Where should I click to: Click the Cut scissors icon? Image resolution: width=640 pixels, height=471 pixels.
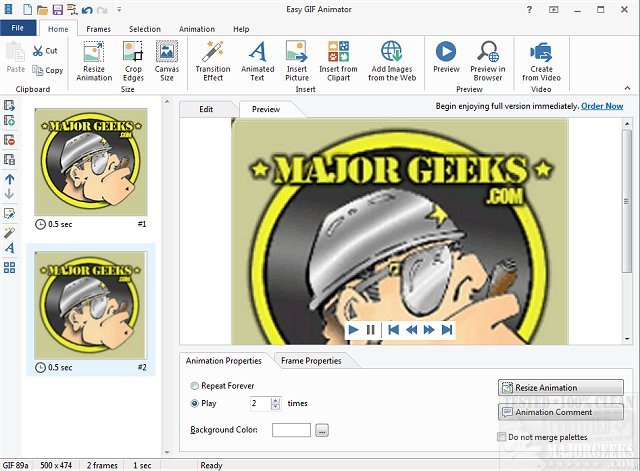coord(38,51)
